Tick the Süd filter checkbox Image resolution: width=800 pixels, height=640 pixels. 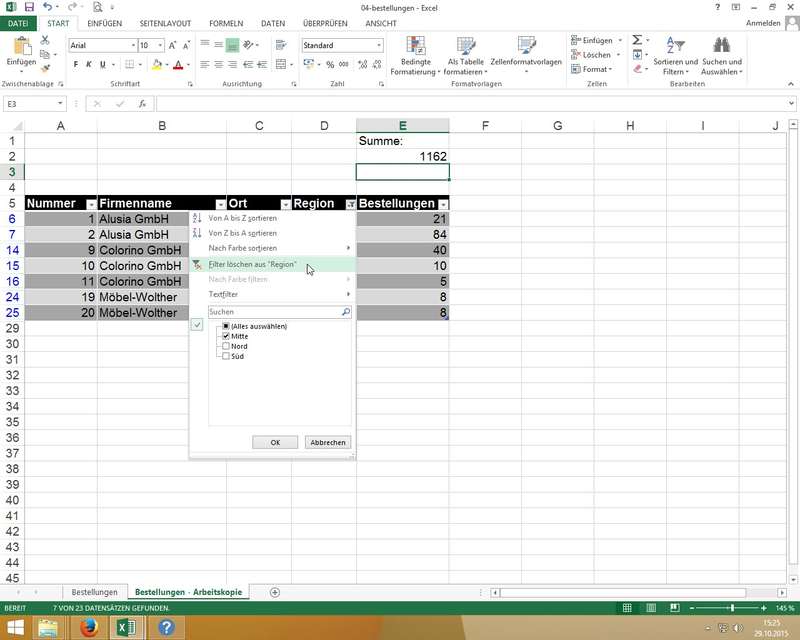(227, 357)
